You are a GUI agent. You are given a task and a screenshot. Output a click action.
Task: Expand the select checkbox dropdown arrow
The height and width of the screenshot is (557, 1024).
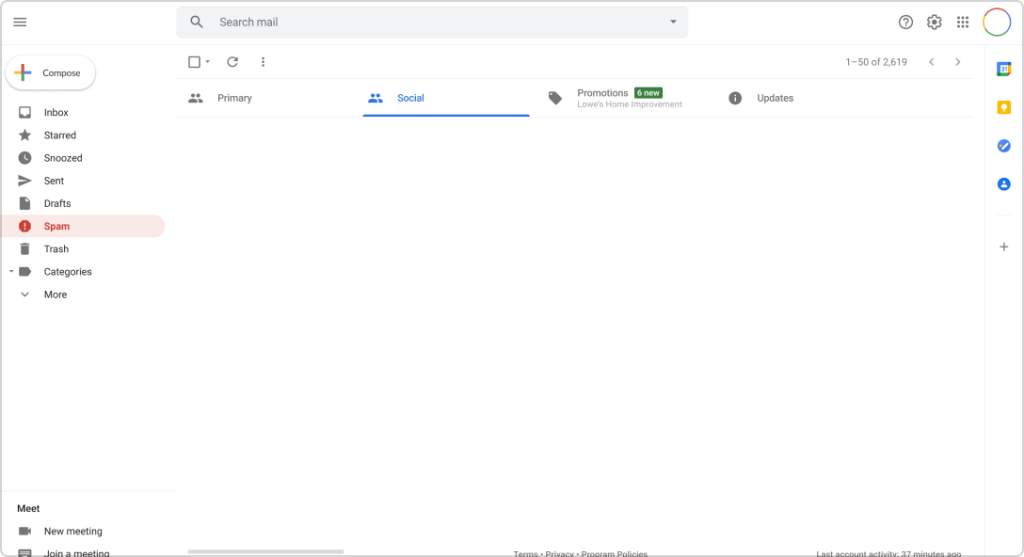(x=208, y=62)
